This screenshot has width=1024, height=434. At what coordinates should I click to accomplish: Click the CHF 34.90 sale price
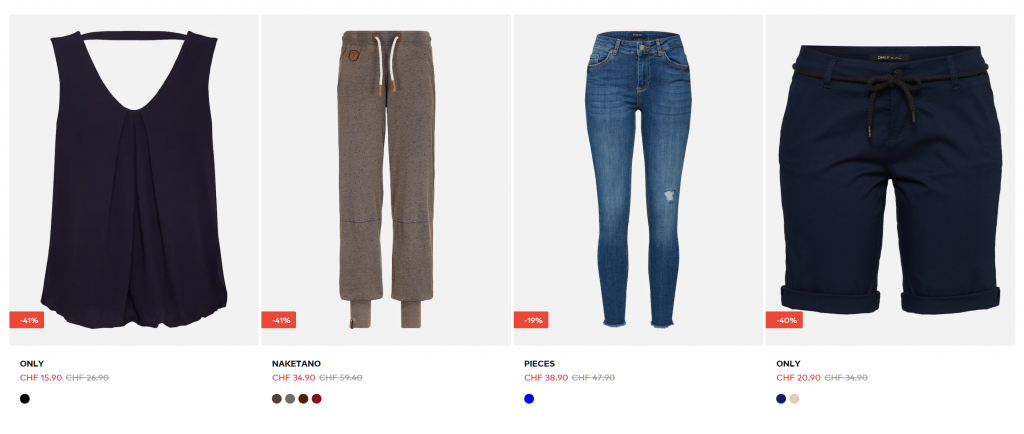294,378
